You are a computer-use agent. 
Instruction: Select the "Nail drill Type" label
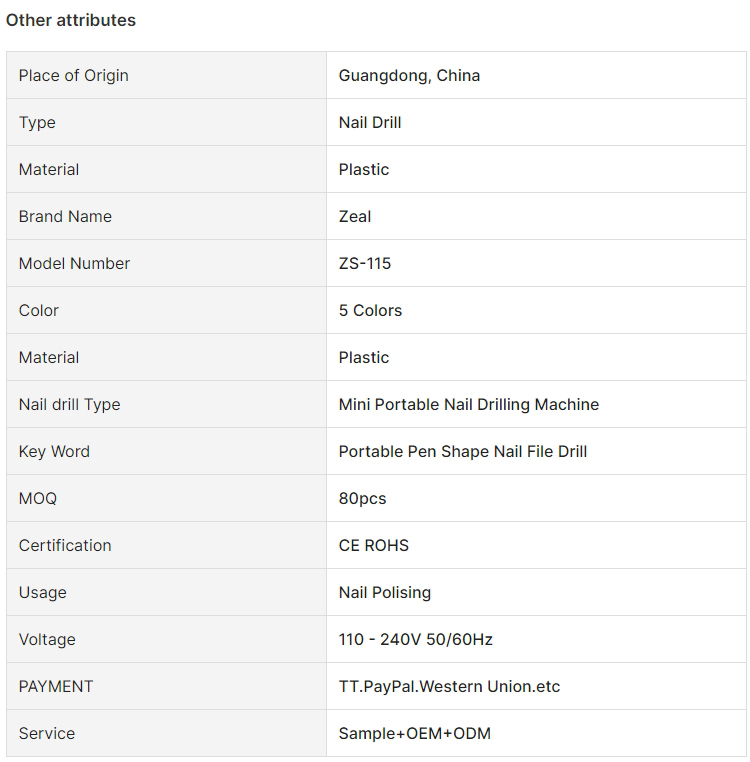pos(69,405)
